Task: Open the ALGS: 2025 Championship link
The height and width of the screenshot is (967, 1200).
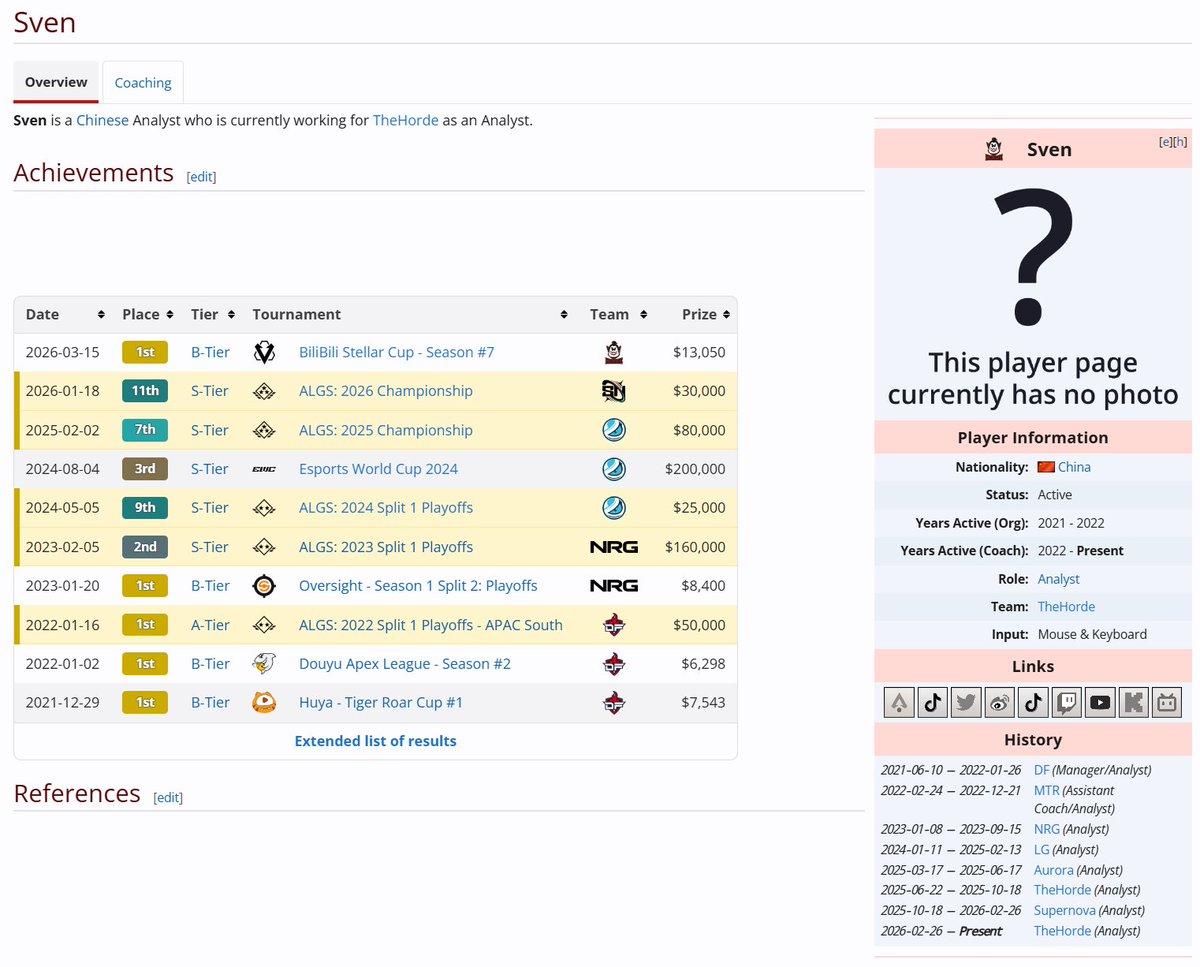Action: click(386, 430)
